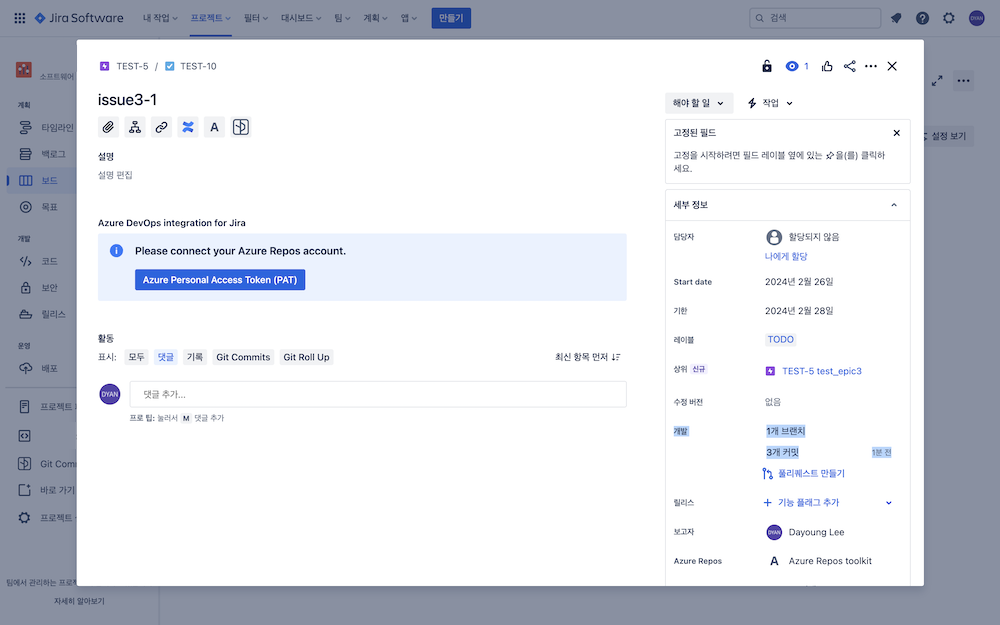Click the backlog icon in sidebar
The width and height of the screenshot is (1000, 625).
pyautogui.click(x=25, y=154)
